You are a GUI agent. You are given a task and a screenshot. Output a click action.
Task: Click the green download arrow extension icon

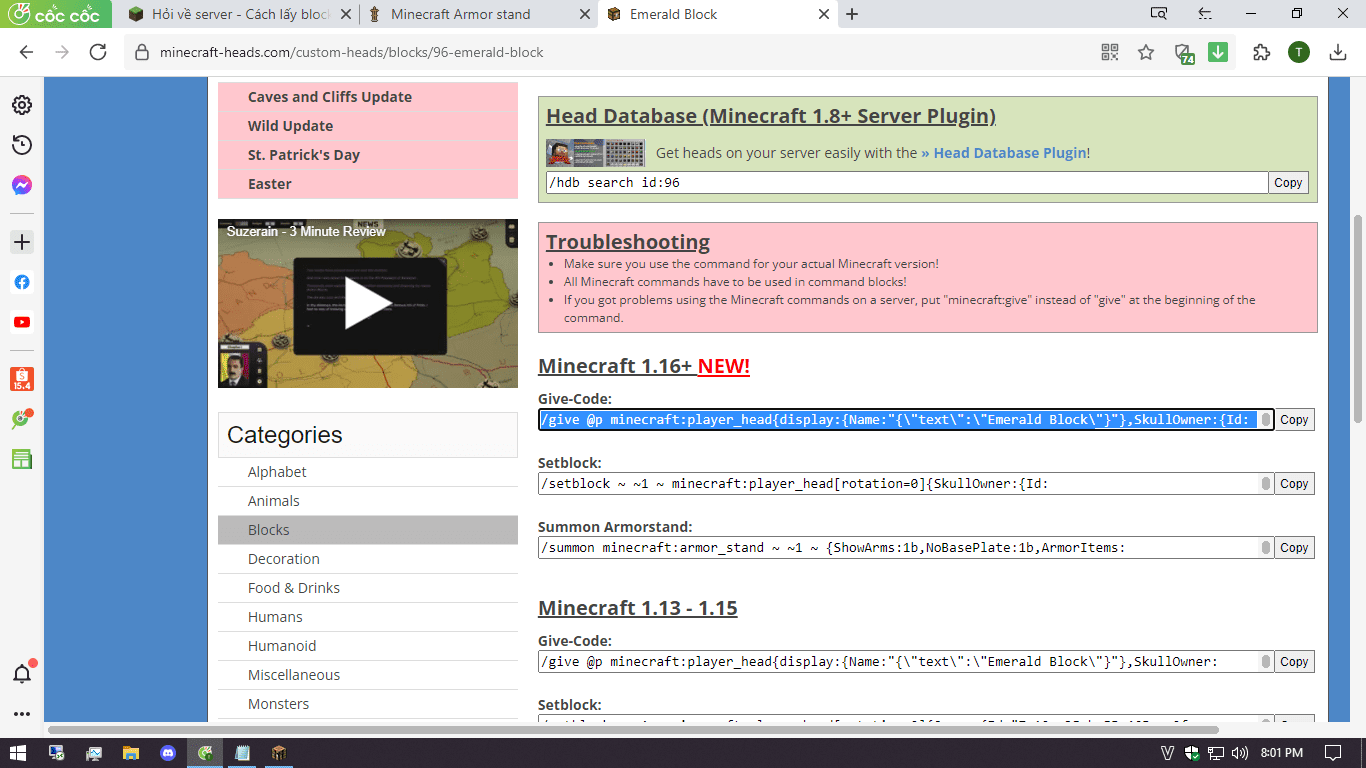[x=1218, y=52]
